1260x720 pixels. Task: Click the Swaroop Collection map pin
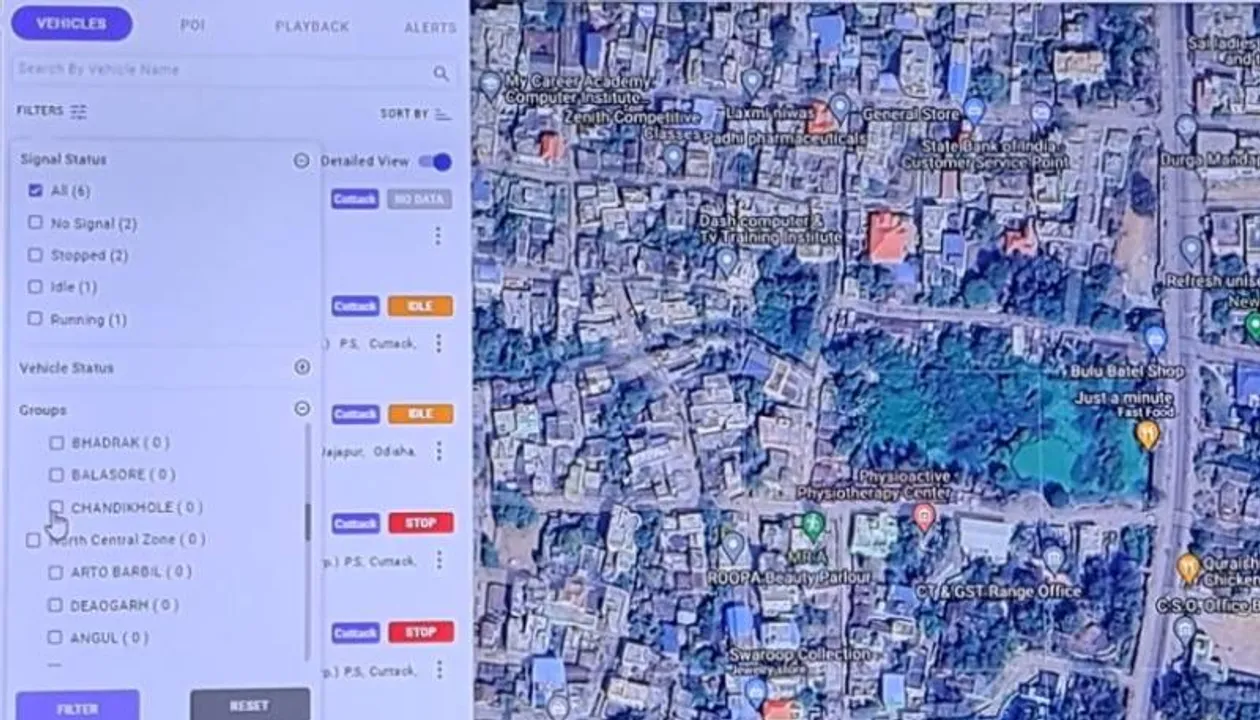pyautogui.click(x=756, y=692)
